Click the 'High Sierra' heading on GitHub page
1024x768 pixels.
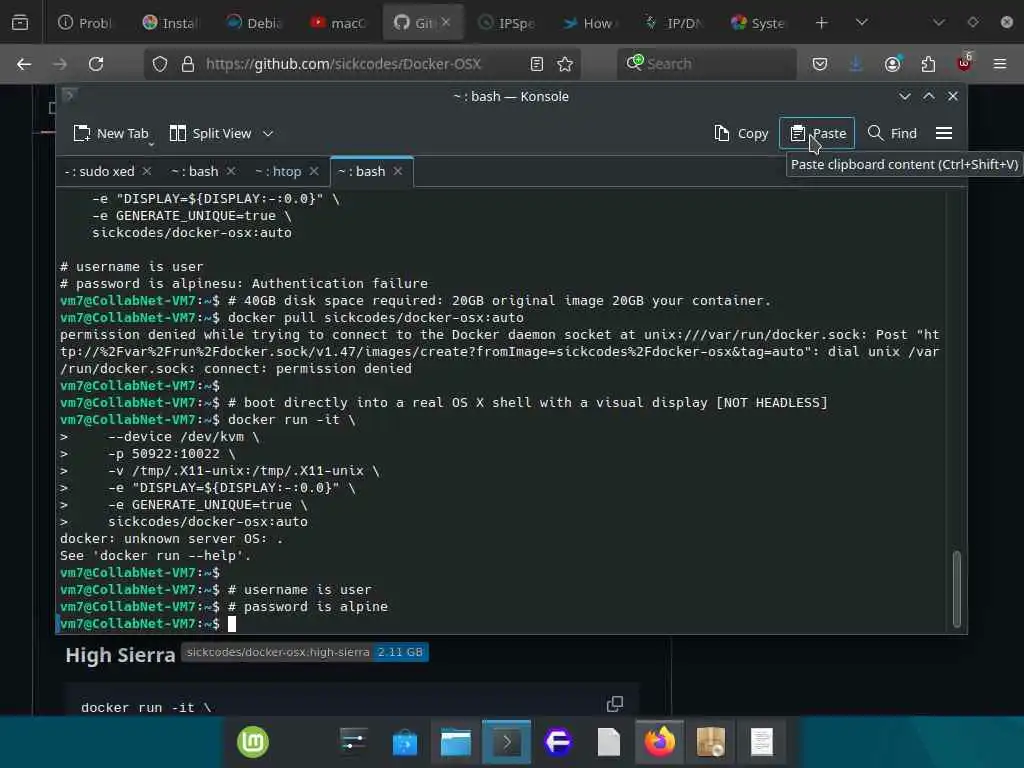coord(120,655)
